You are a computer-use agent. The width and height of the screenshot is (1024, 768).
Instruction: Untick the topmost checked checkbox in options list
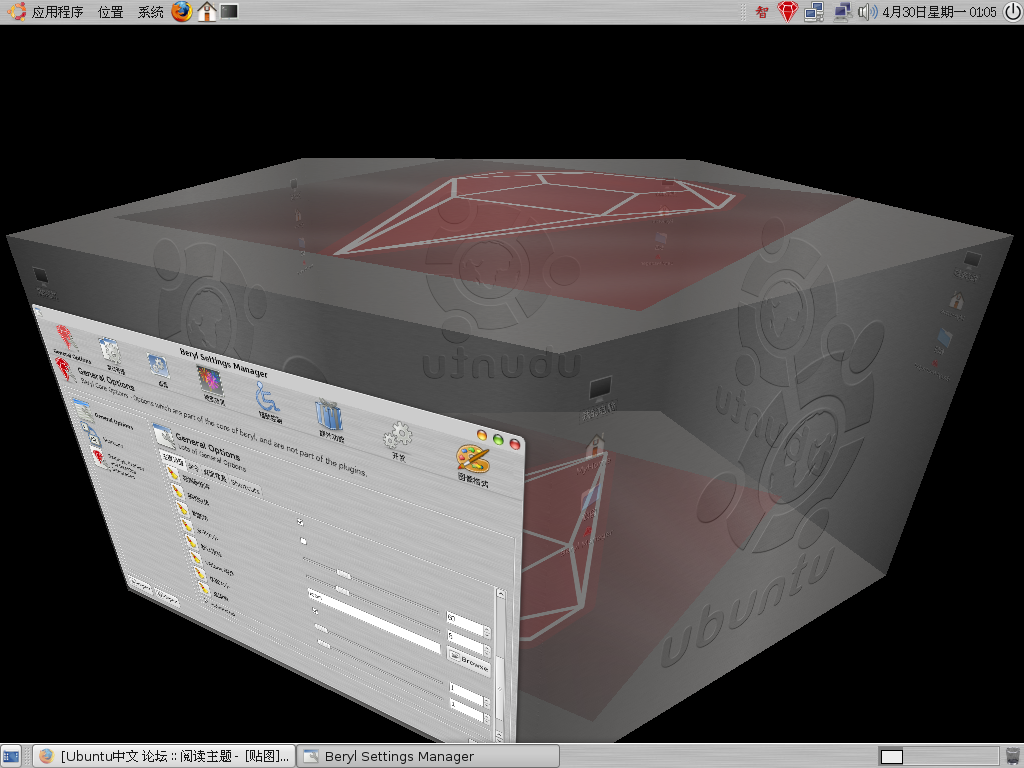pyautogui.click(x=300, y=522)
